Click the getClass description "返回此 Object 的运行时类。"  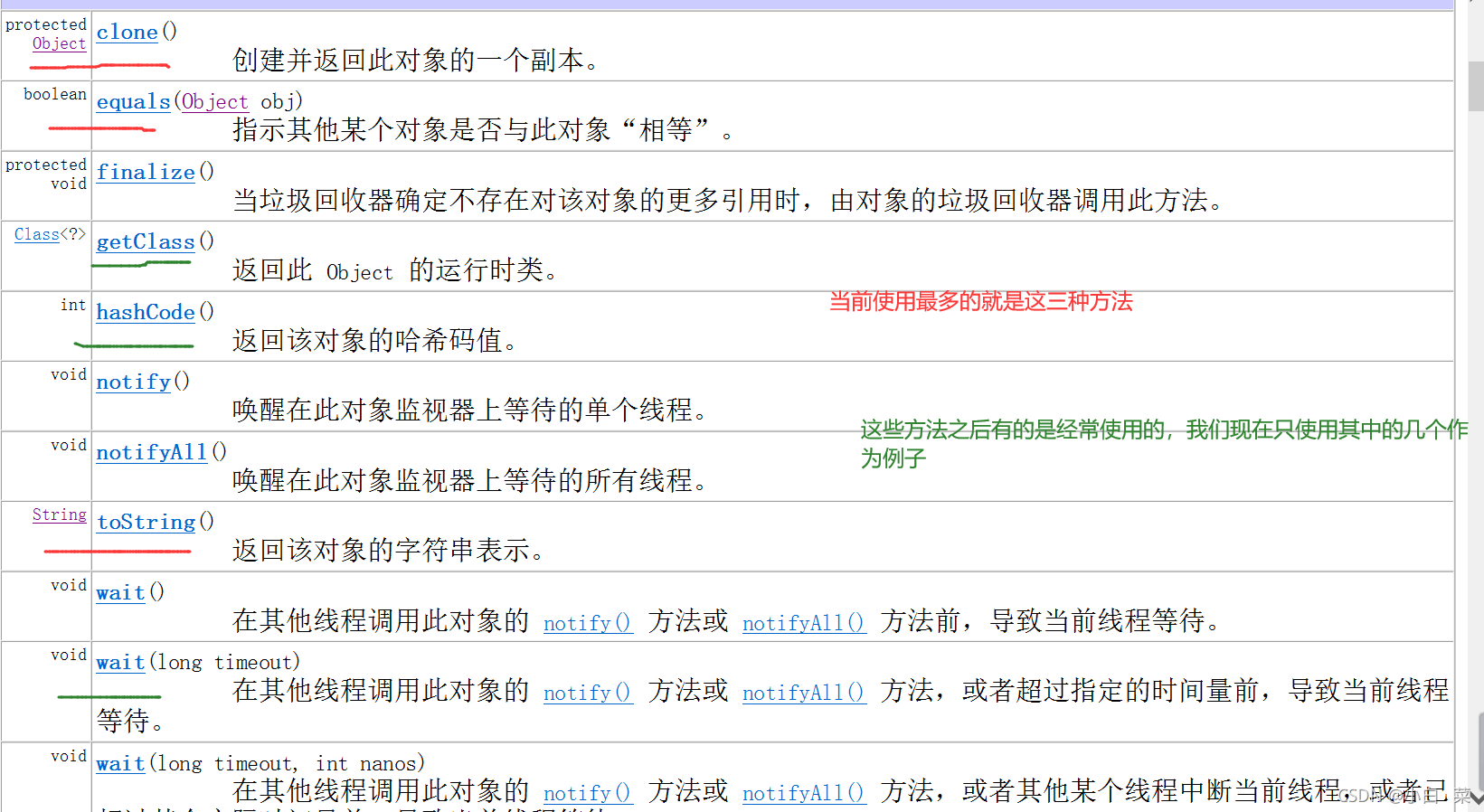[395, 270]
